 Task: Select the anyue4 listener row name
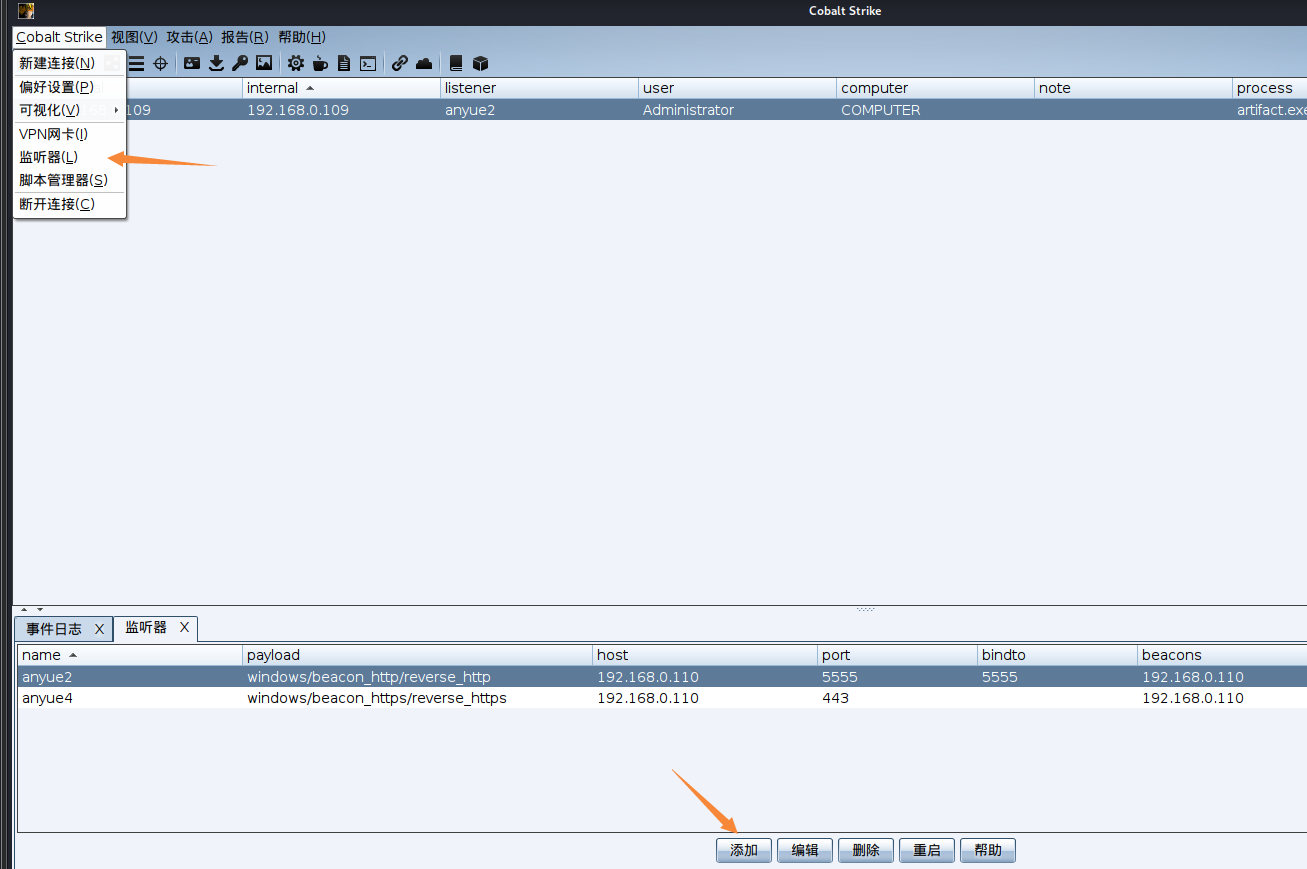[x=47, y=698]
